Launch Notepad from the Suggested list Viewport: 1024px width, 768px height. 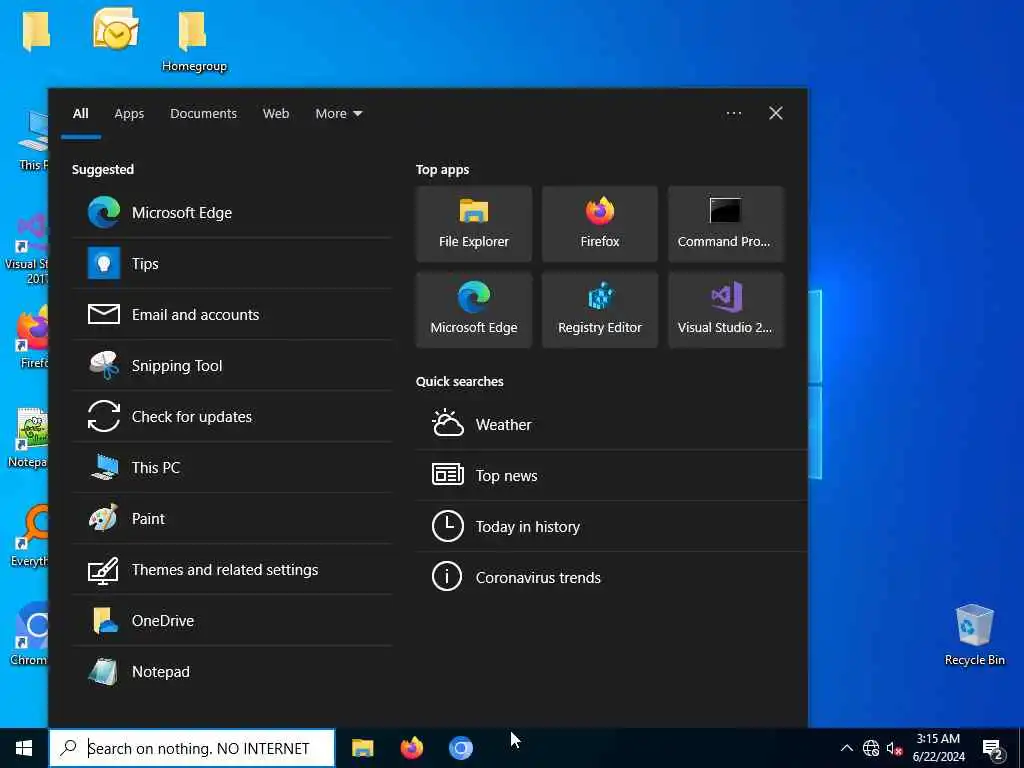(x=232, y=671)
